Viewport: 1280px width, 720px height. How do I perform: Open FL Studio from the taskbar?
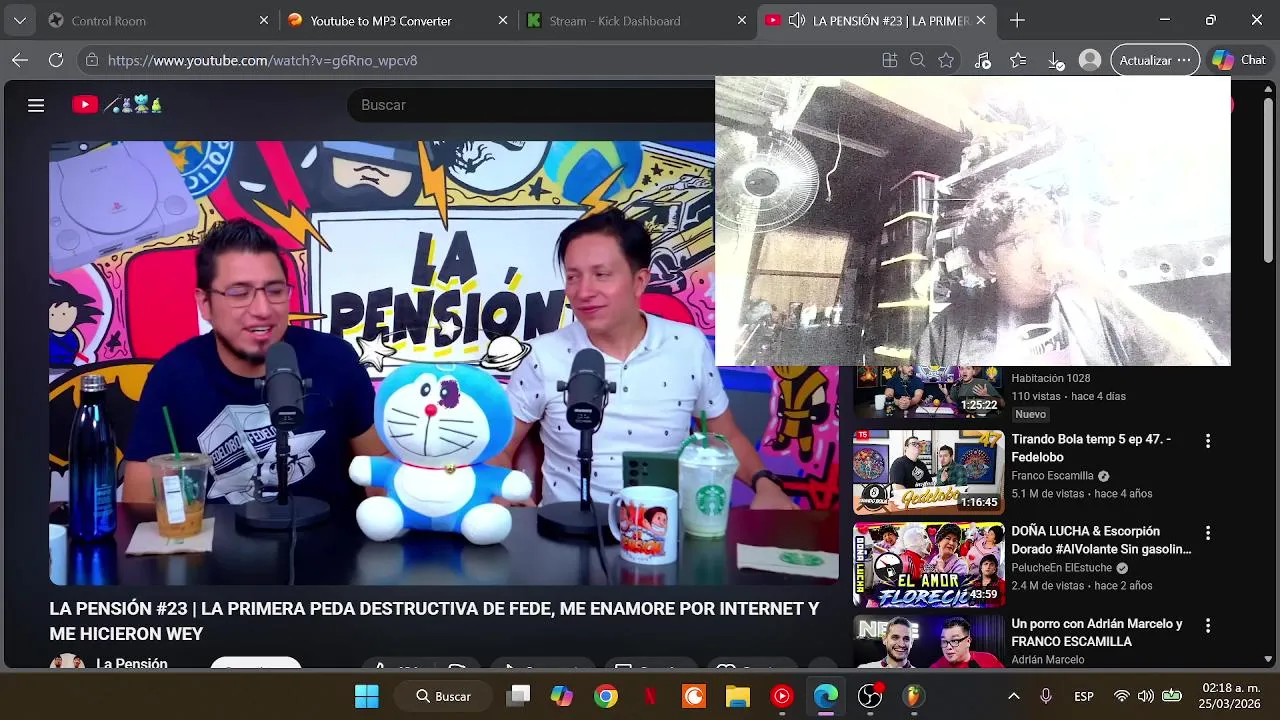click(x=914, y=696)
